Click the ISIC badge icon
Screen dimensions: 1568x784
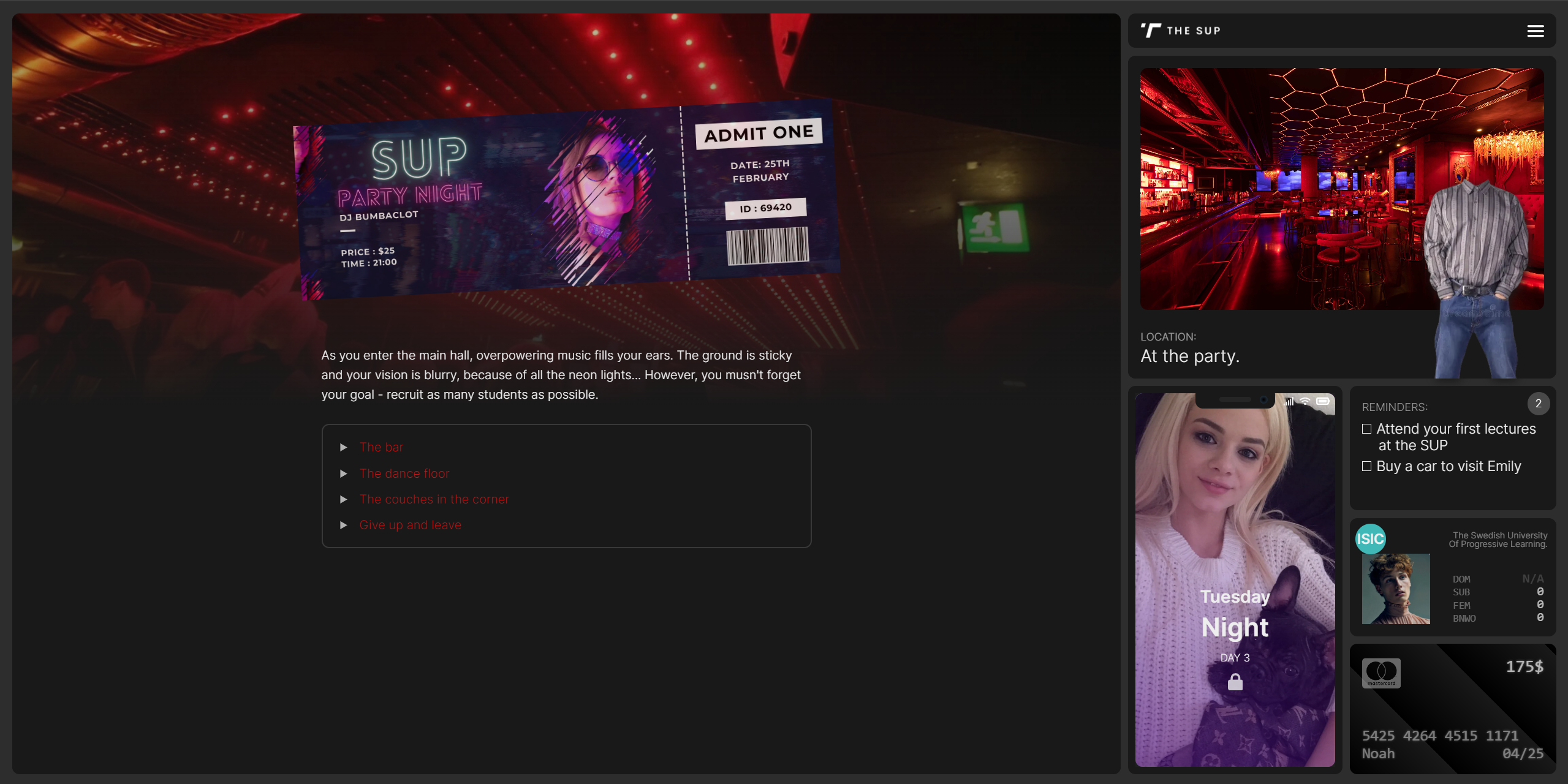click(x=1370, y=539)
